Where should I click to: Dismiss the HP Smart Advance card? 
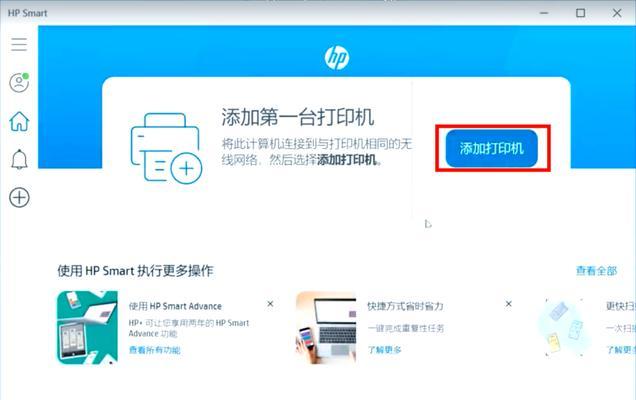pyautogui.click(x=270, y=304)
